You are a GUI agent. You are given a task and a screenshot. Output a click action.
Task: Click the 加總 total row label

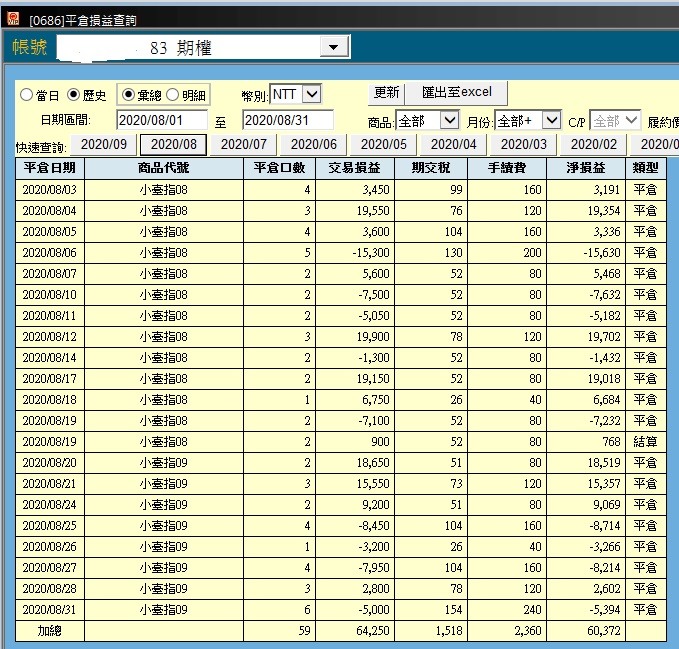pos(50,631)
